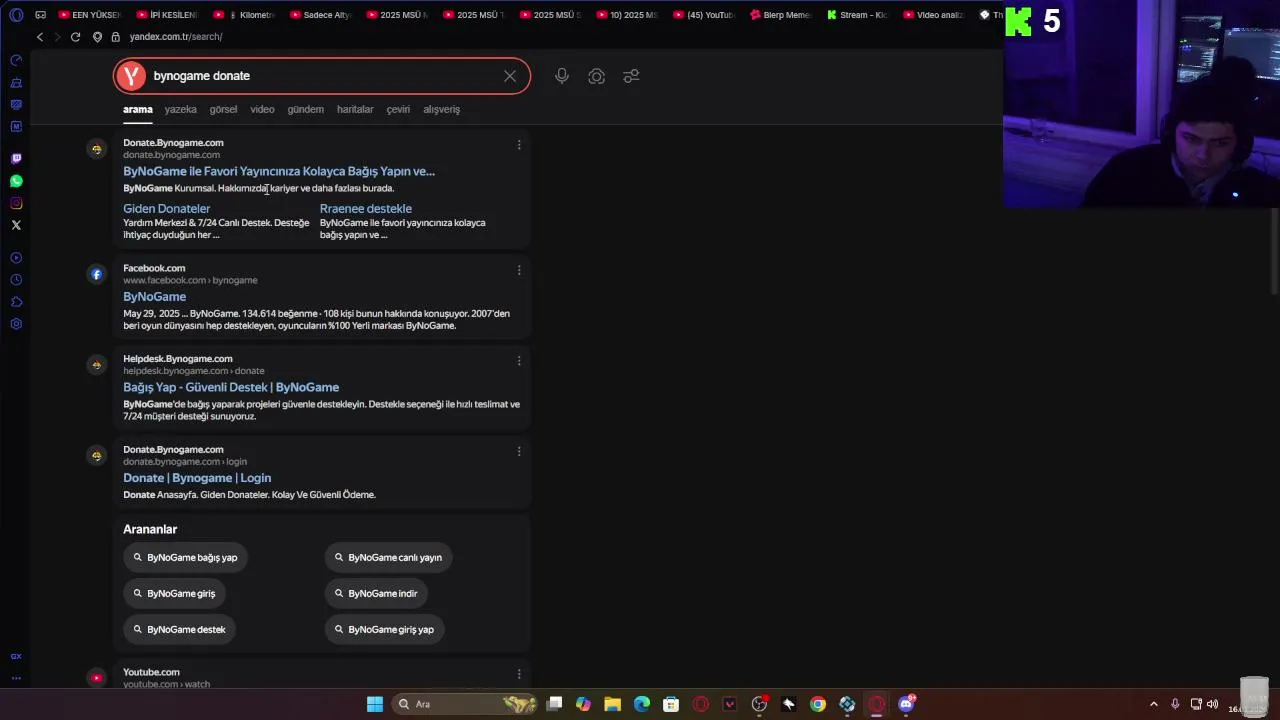1280x720 pixels.
Task: Open more options for Helpdesk.Bynogame.com result
Action: pyautogui.click(x=519, y=361)
